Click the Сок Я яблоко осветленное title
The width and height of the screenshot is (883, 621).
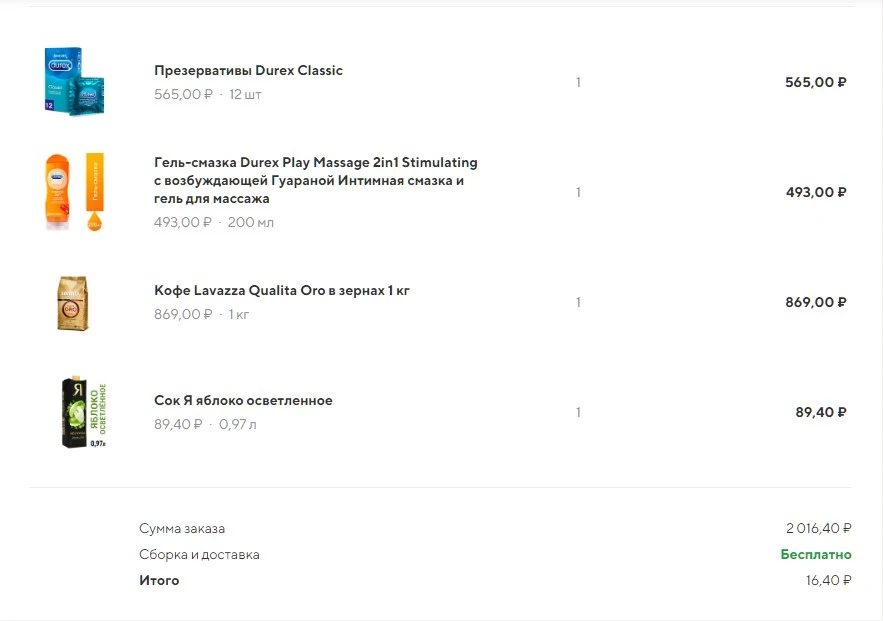click(x=243, y=400)
